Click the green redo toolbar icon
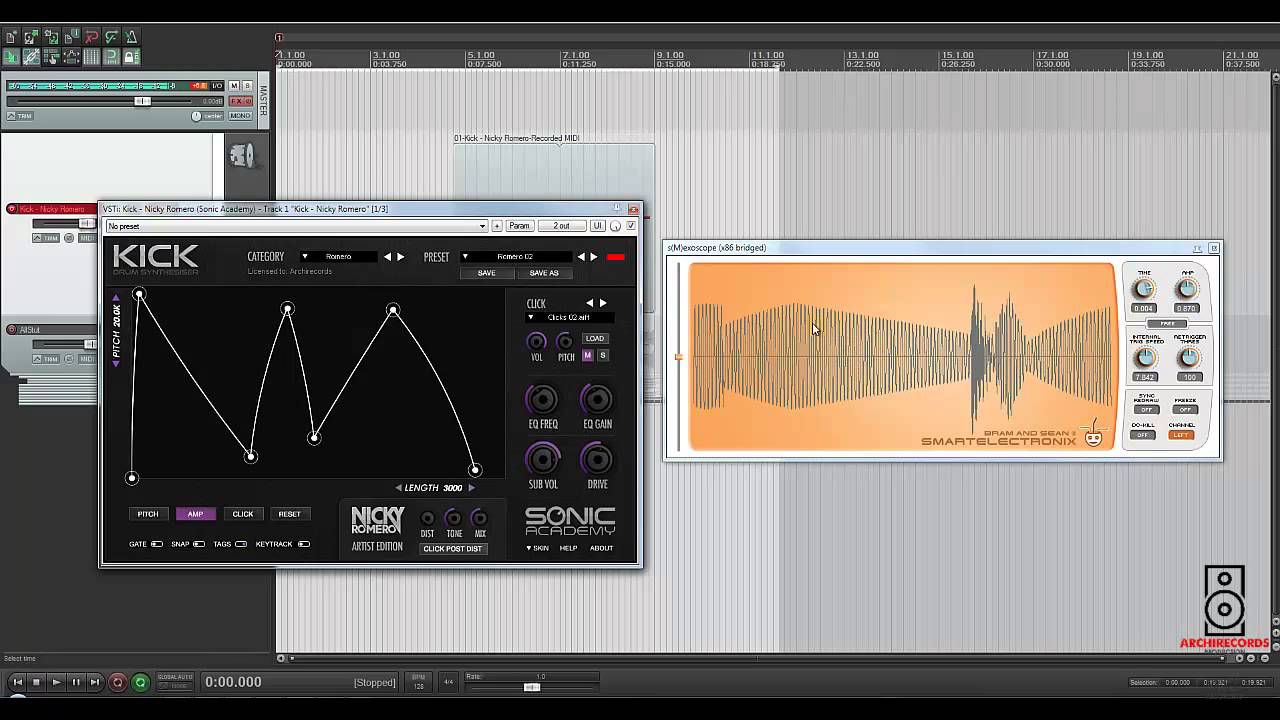Screen dimensions: 1280x720 pyautogui.click(x=111, y=37)
